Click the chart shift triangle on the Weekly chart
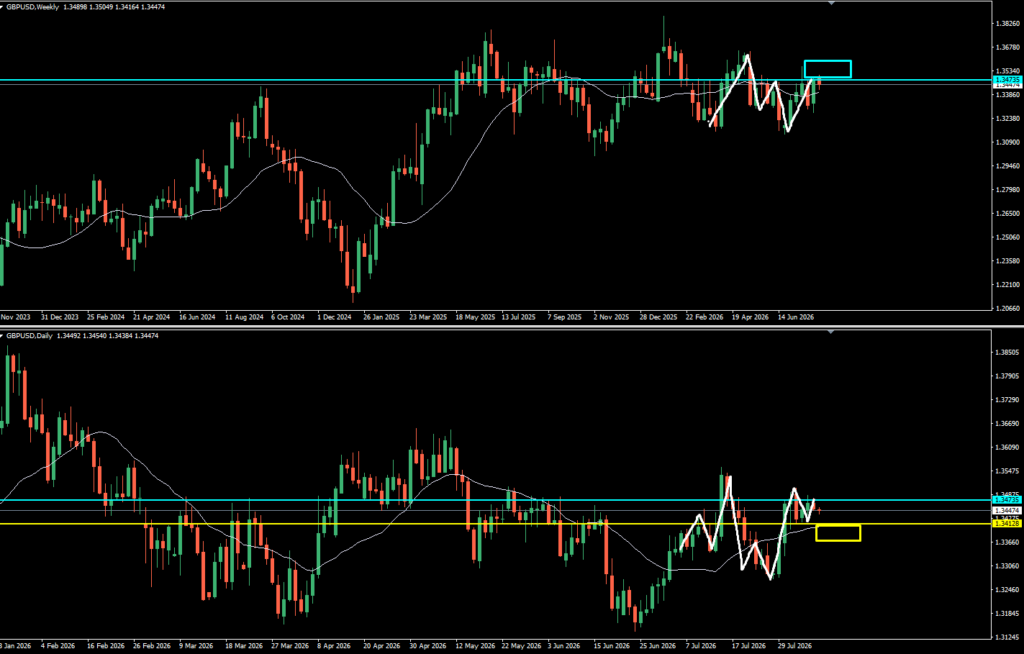 (x=831, y=3)
